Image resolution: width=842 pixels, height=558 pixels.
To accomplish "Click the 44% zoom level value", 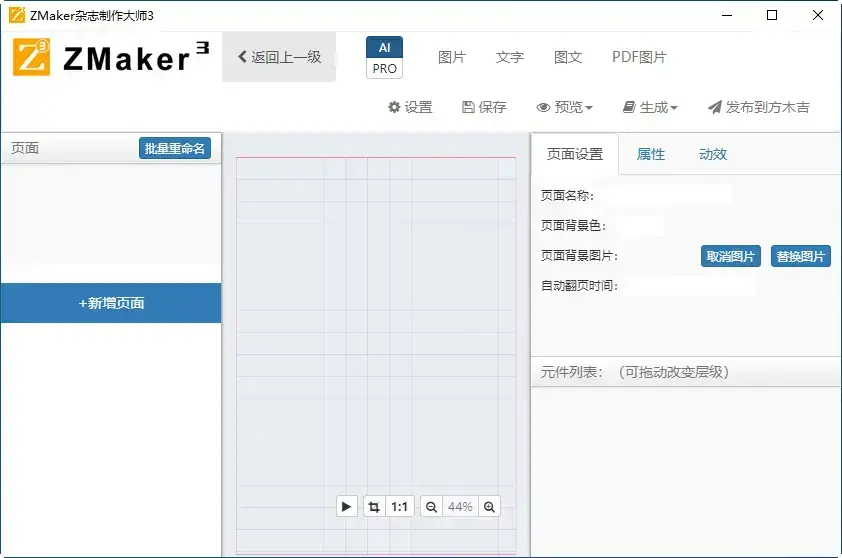I will point(460,506).
